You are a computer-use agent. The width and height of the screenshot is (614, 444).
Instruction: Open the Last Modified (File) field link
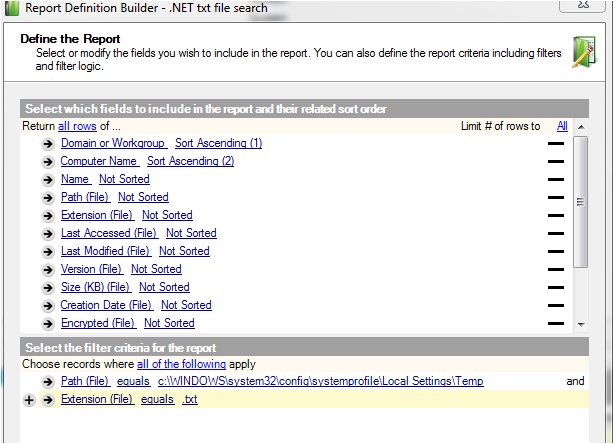tap(106, 251)
